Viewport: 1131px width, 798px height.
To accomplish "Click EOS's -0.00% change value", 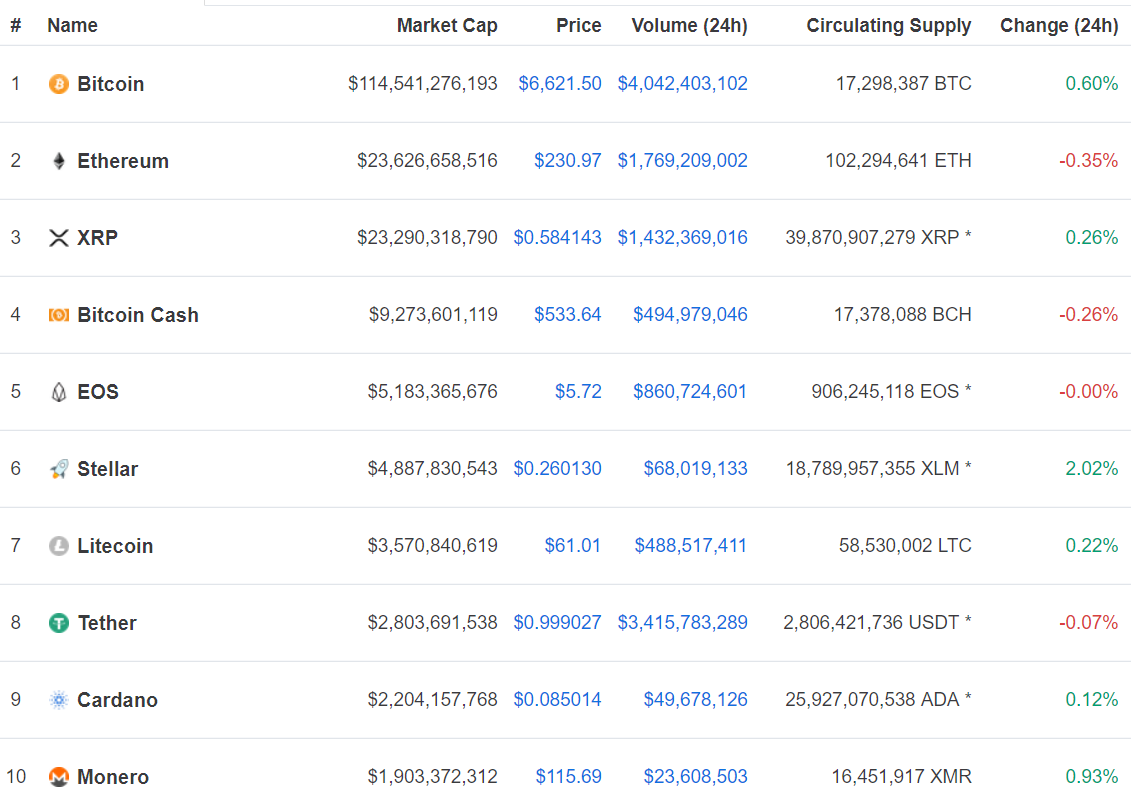I will point(1088,392).
